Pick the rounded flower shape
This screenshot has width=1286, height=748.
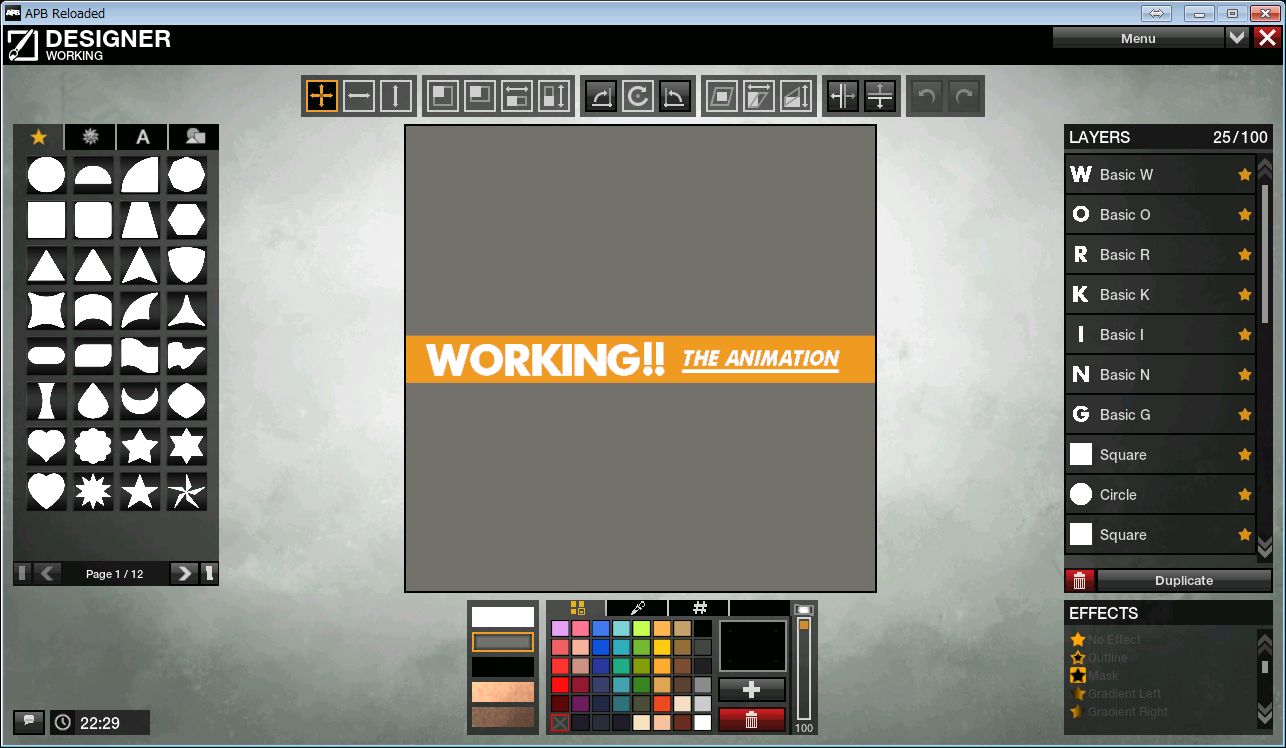pos(93,445)
